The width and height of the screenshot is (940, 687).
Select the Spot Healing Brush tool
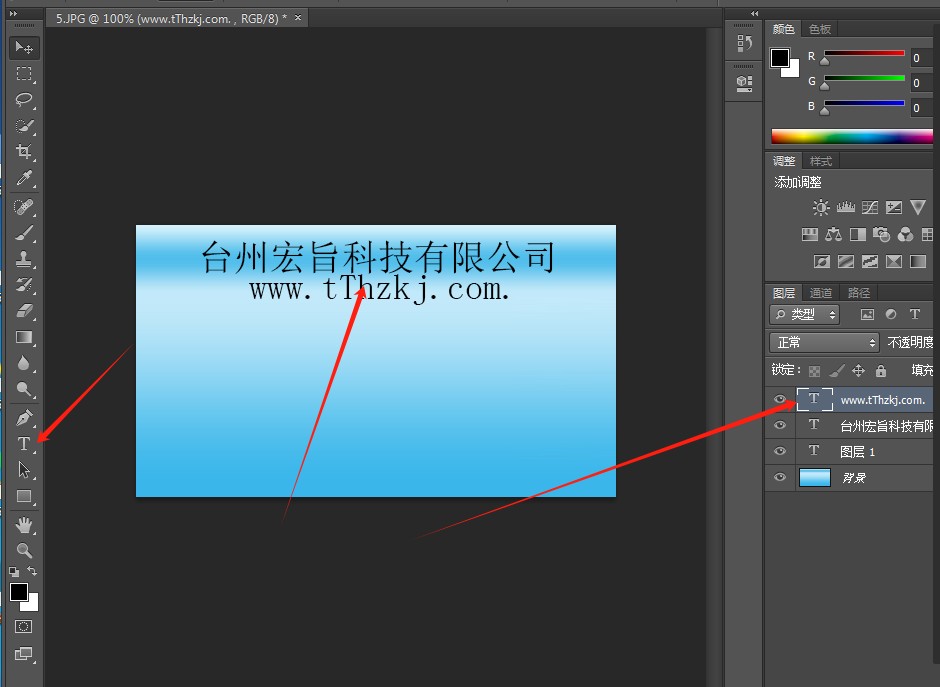click(24, 207)
